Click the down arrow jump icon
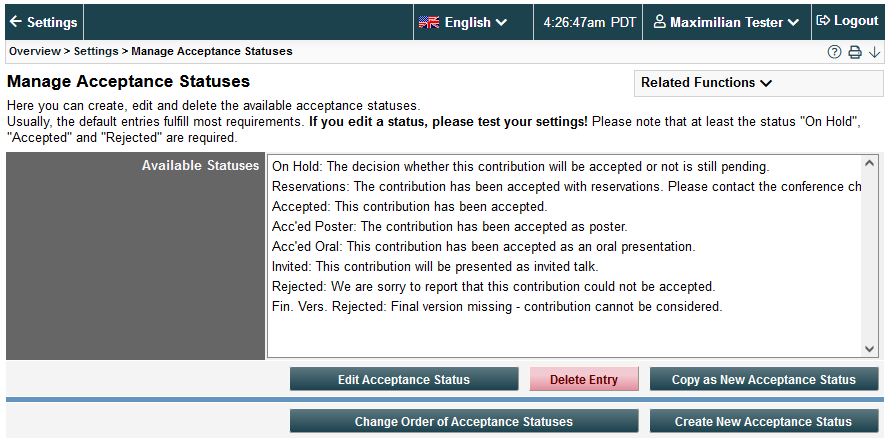 (874, 52)
